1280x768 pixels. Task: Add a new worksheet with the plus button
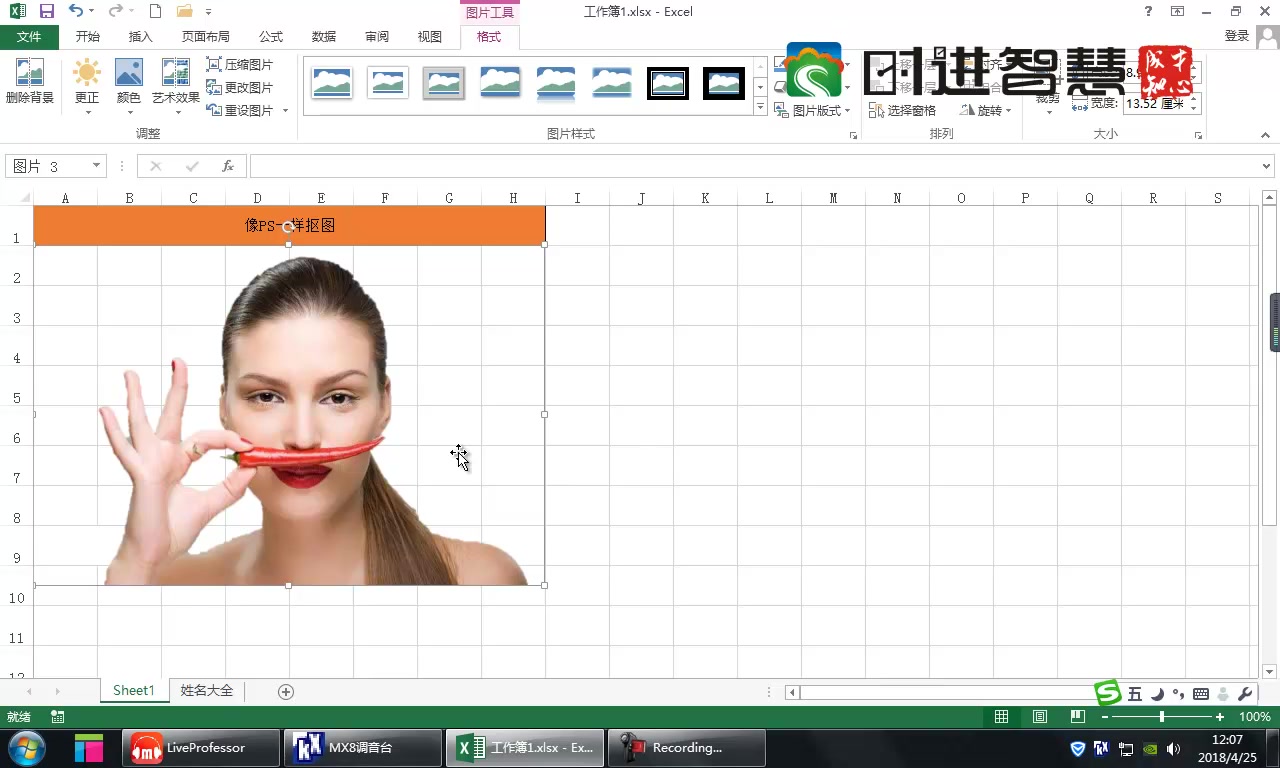[x=286, y=690]
